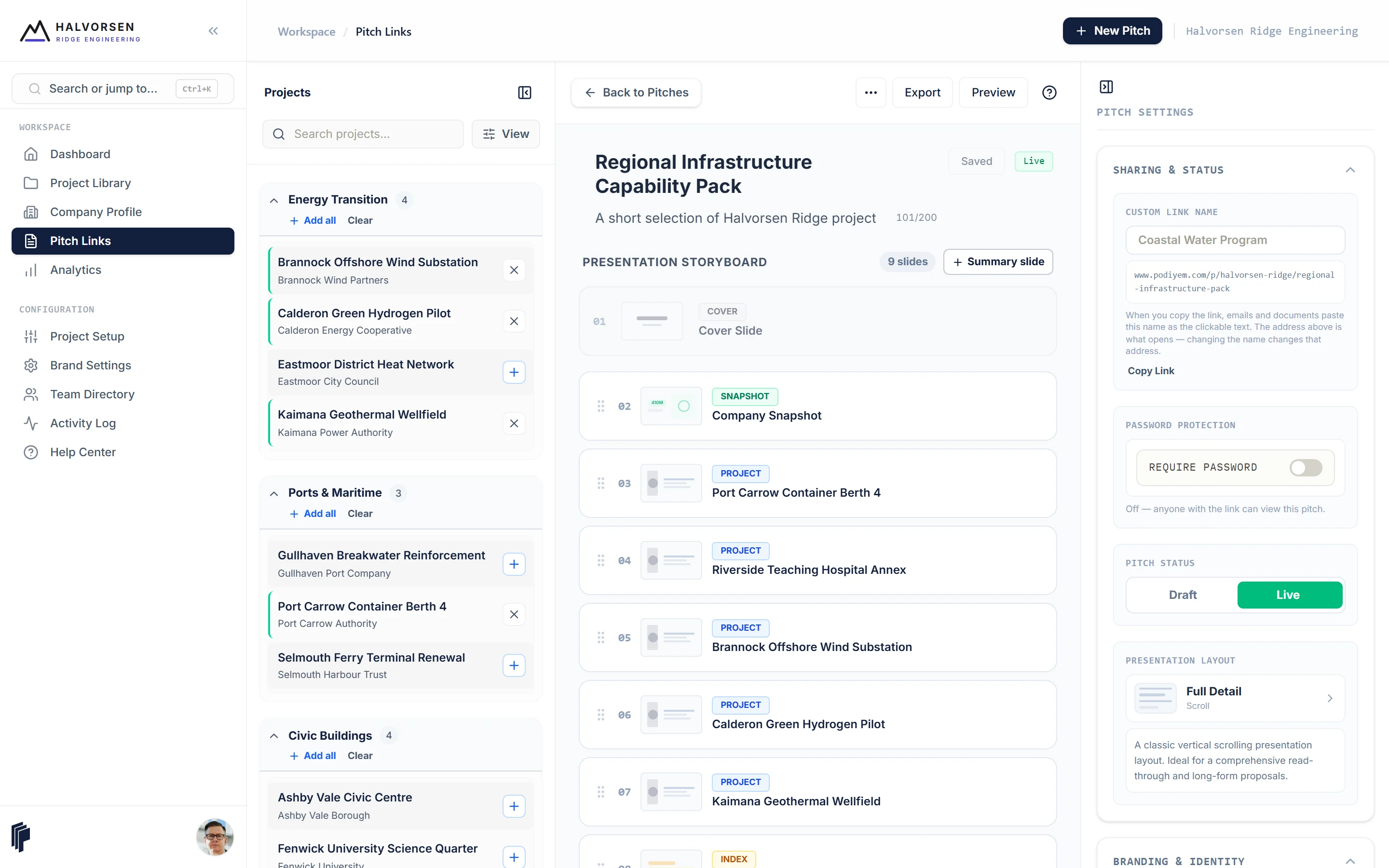Add Selmouth Ferry Terminal Renewal project

(514, 665)
